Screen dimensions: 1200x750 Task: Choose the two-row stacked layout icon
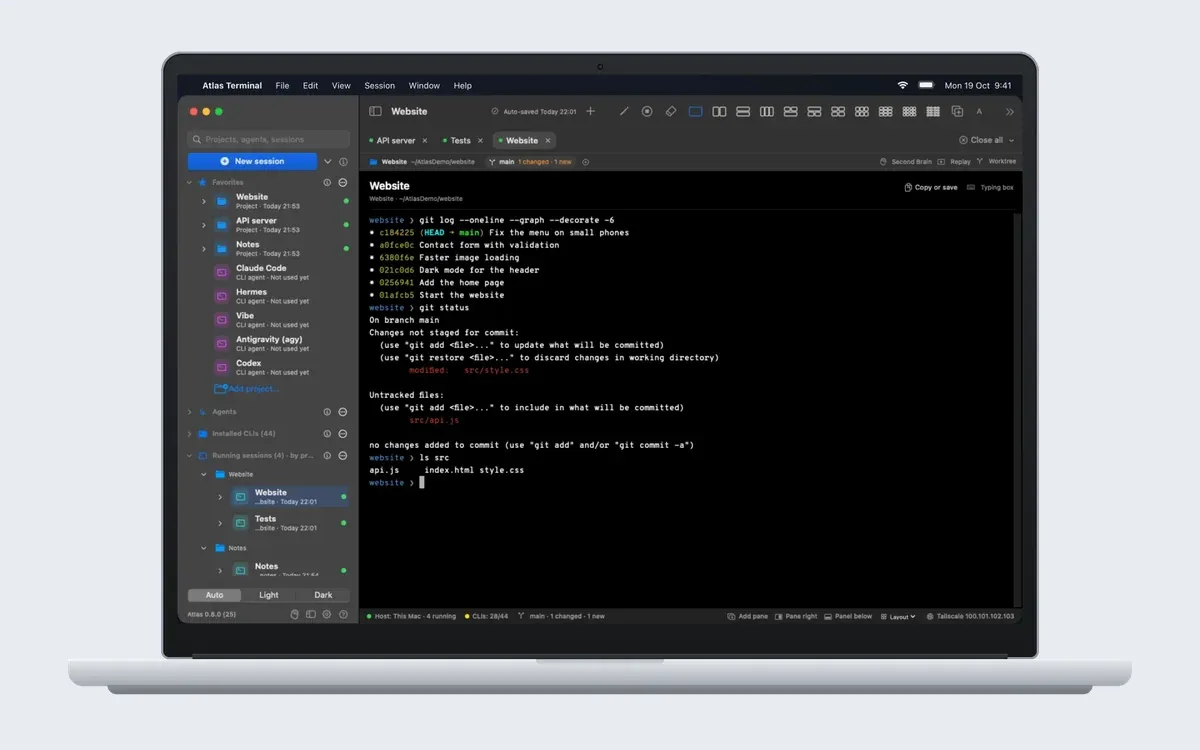coord(743,111)
